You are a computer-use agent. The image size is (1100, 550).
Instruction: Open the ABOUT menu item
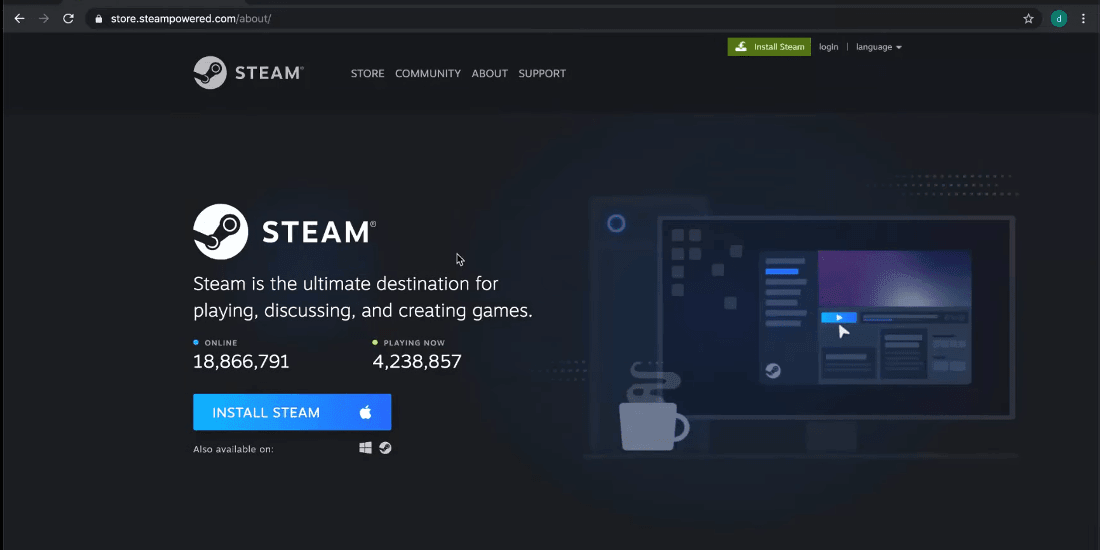(x=490, y=74)
